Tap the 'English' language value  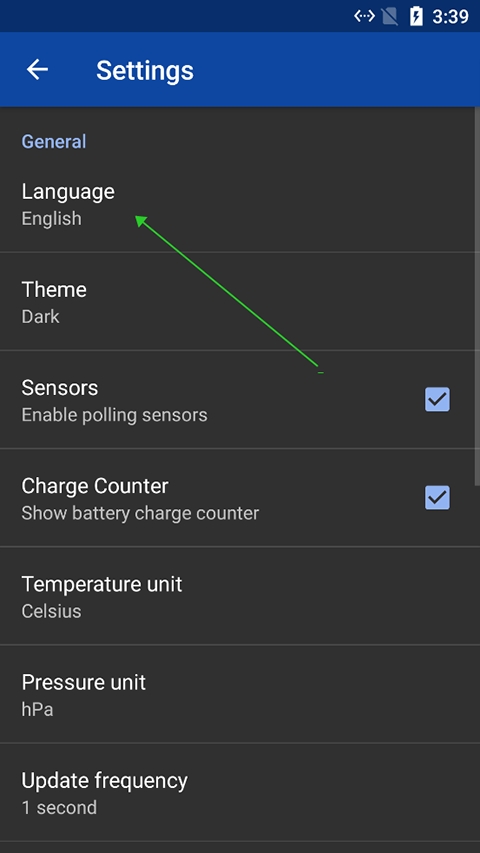[52, 219]
